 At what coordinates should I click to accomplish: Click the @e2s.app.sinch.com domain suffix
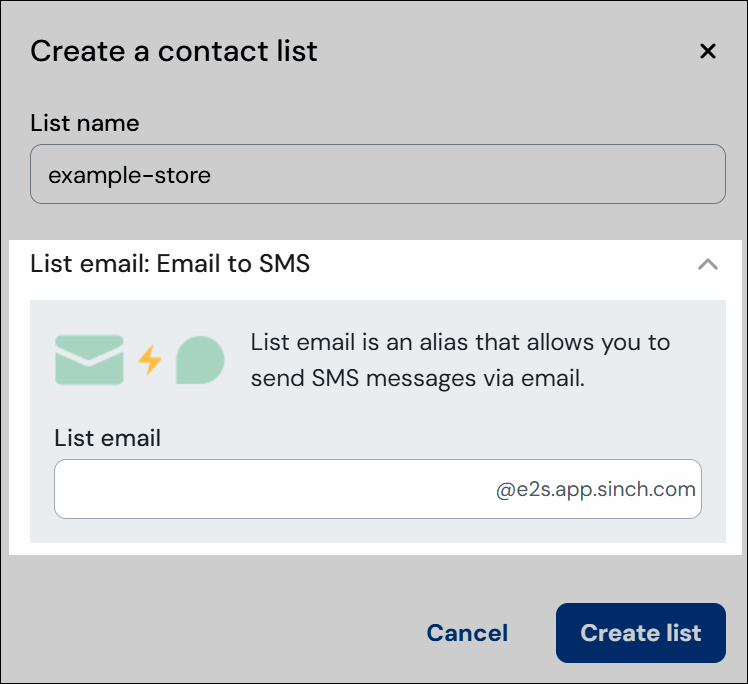[x=595, y=489]
